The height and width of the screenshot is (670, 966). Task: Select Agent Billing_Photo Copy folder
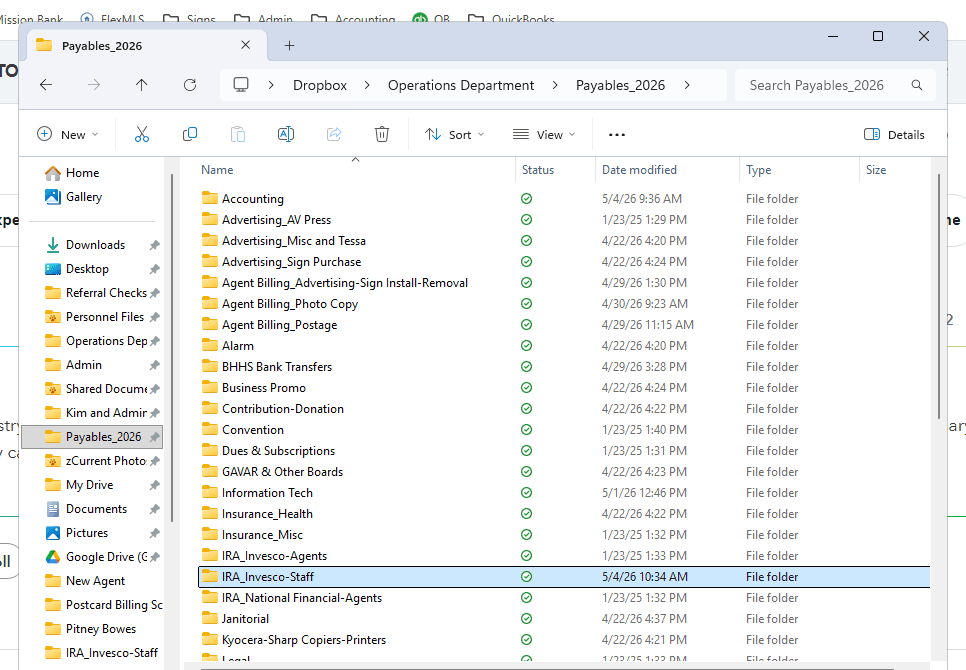coord(564,304)
